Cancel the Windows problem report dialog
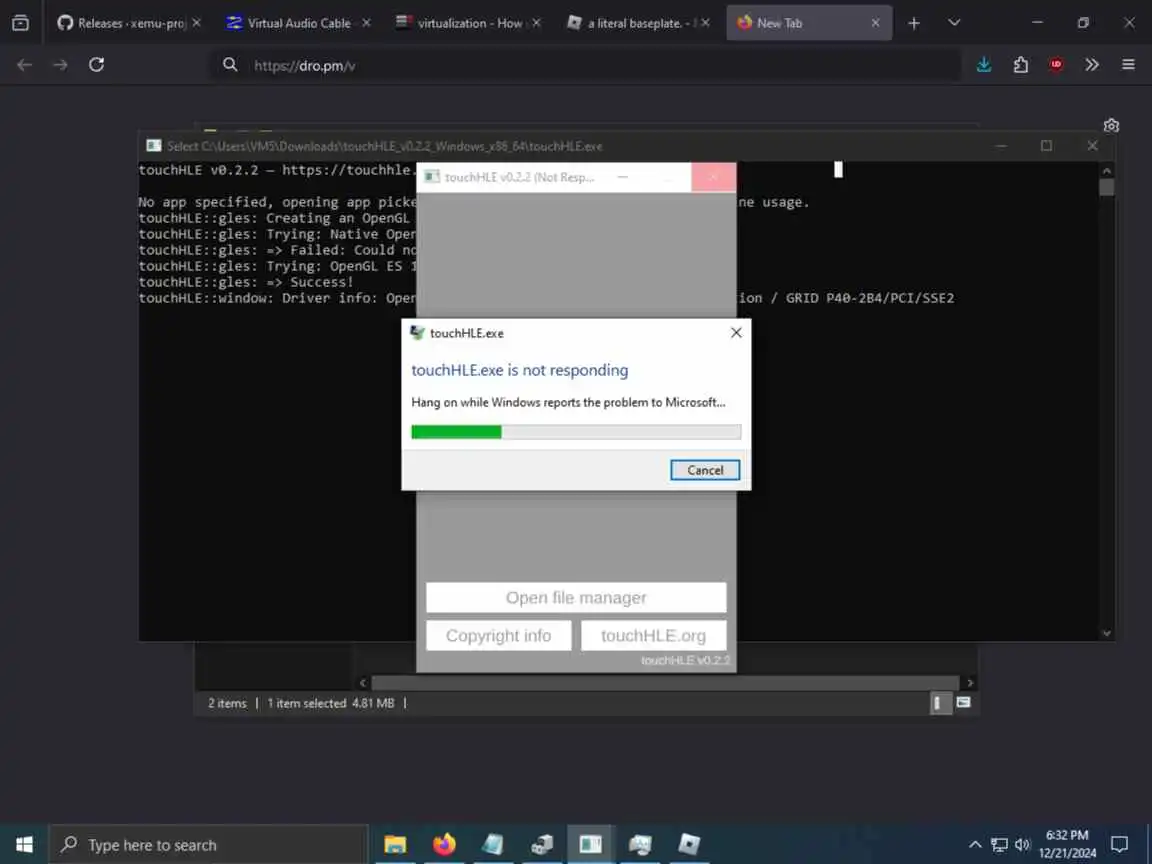The image size is (1152, 864). pos(705,470)
